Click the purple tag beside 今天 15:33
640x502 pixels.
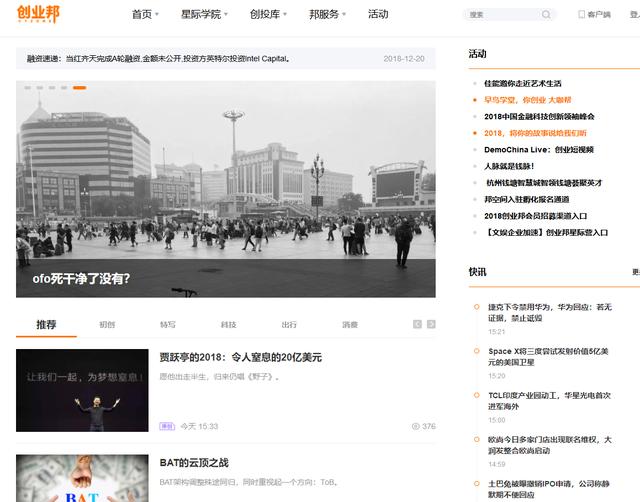pyautogui.click(x=167, y=426)
